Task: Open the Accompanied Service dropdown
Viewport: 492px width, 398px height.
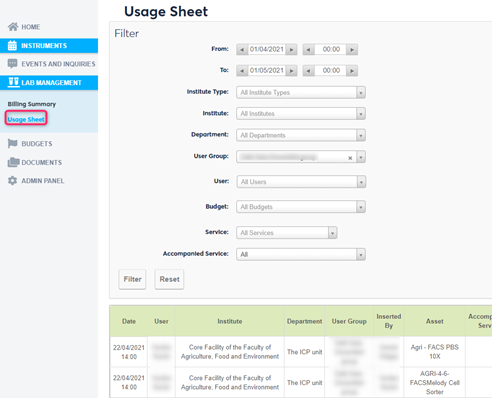Action: click(x=361, y=255)
